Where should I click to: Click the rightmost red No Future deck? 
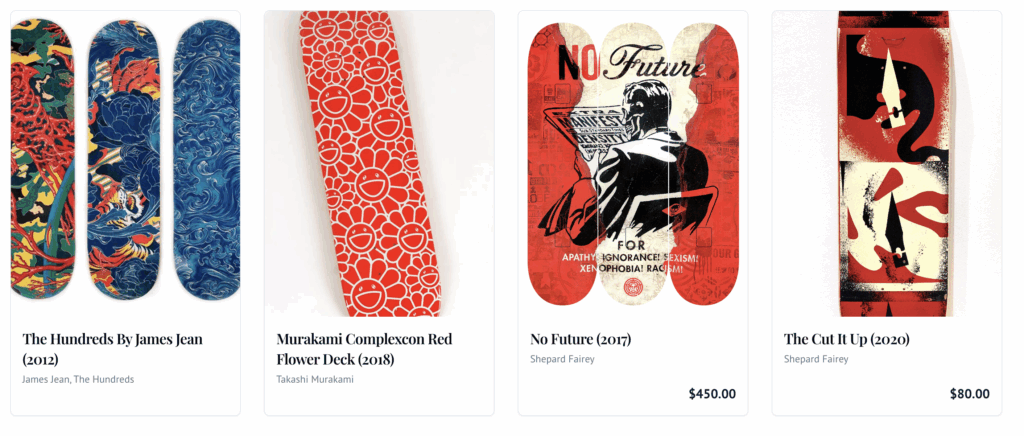705,160
